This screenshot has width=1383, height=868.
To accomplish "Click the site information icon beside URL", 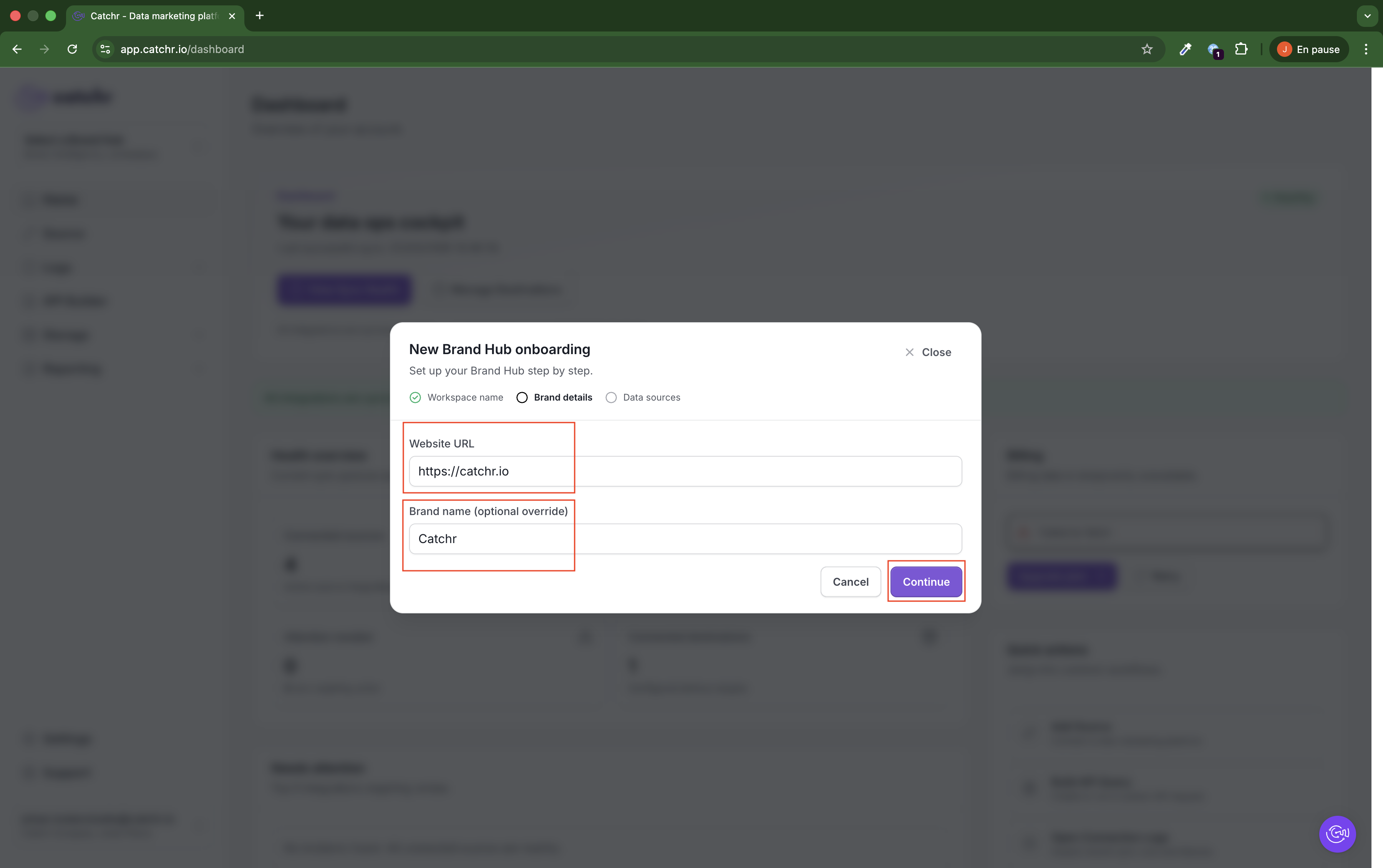I will point(105,50).
